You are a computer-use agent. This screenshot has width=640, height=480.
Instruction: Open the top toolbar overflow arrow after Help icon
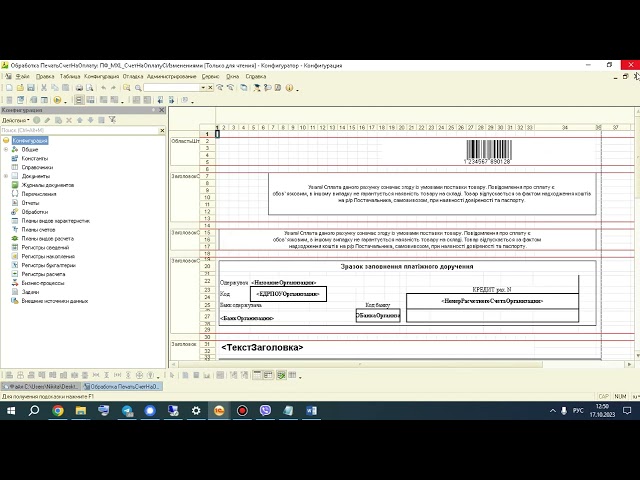coord(297,89)
